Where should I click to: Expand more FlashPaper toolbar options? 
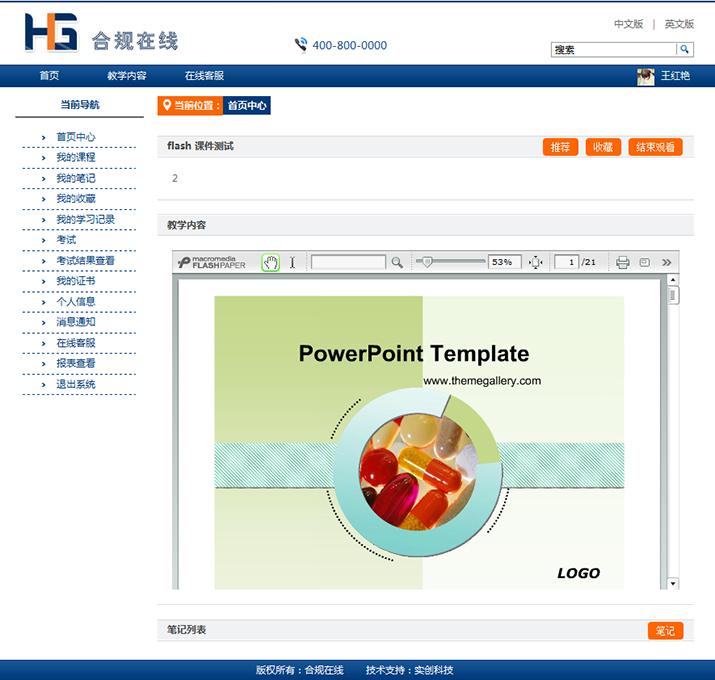667,262
